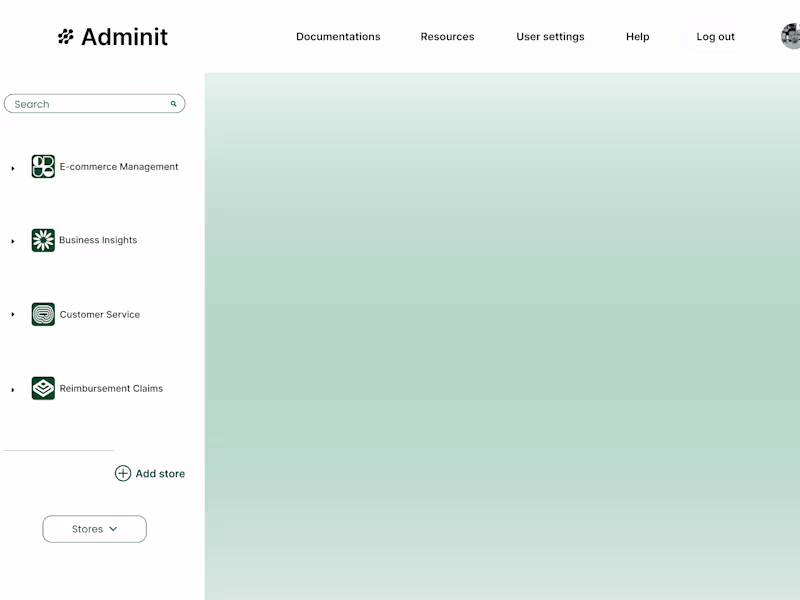The height and width of the screenshot is (600, 800).
Task: Select E-commerce Management label
Action: pos(119,167)
